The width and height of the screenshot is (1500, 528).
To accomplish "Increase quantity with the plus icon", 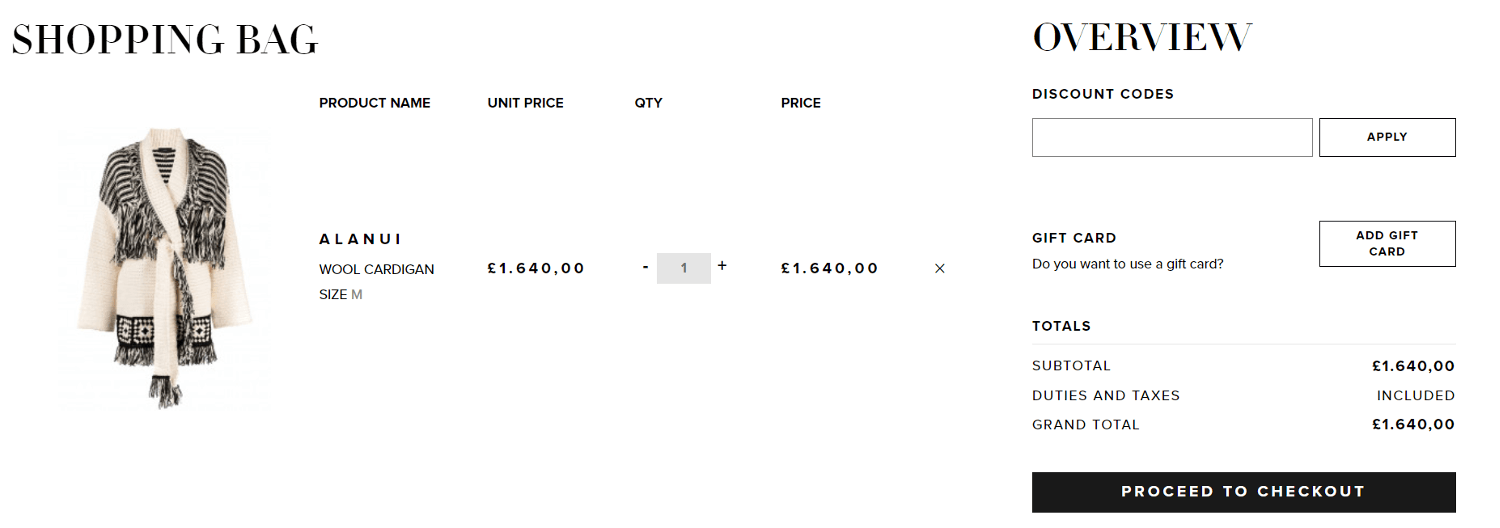I will pyautogui.click(x=722, y=266).
